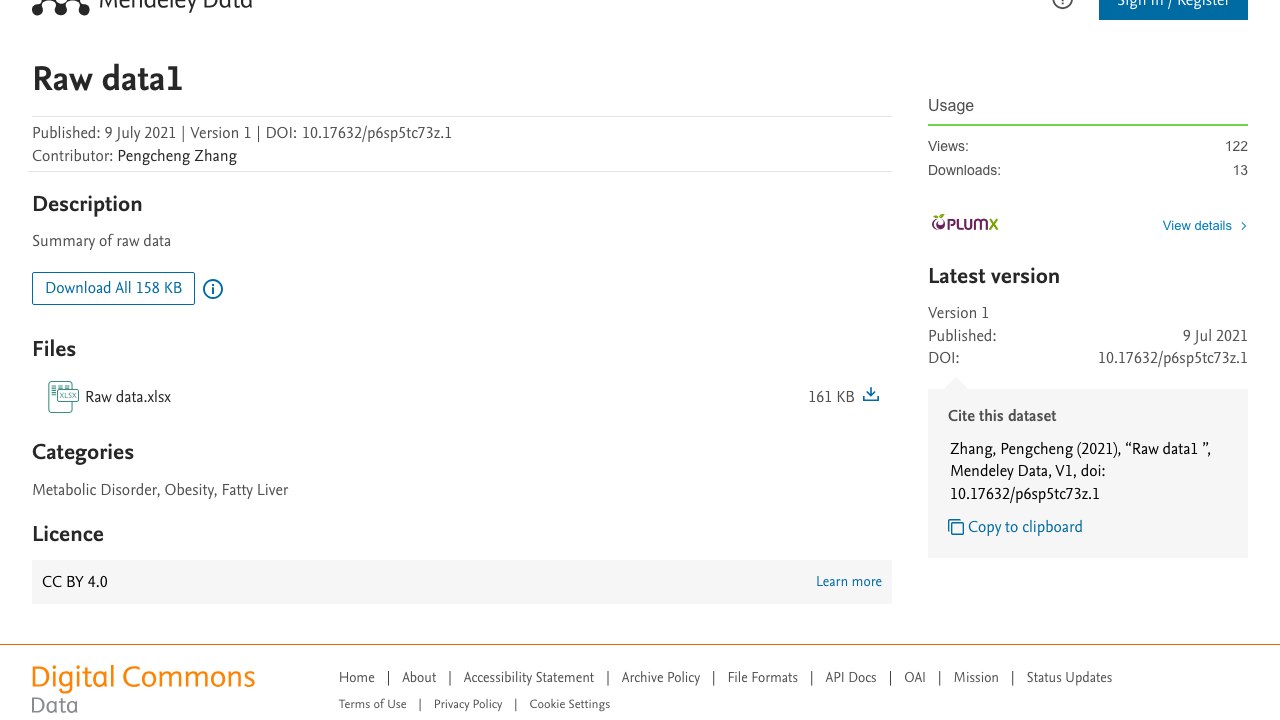The width and height of the screenshot is (1280, 720).
Task: Go to the Home footer link
Action: pos(357,678)
